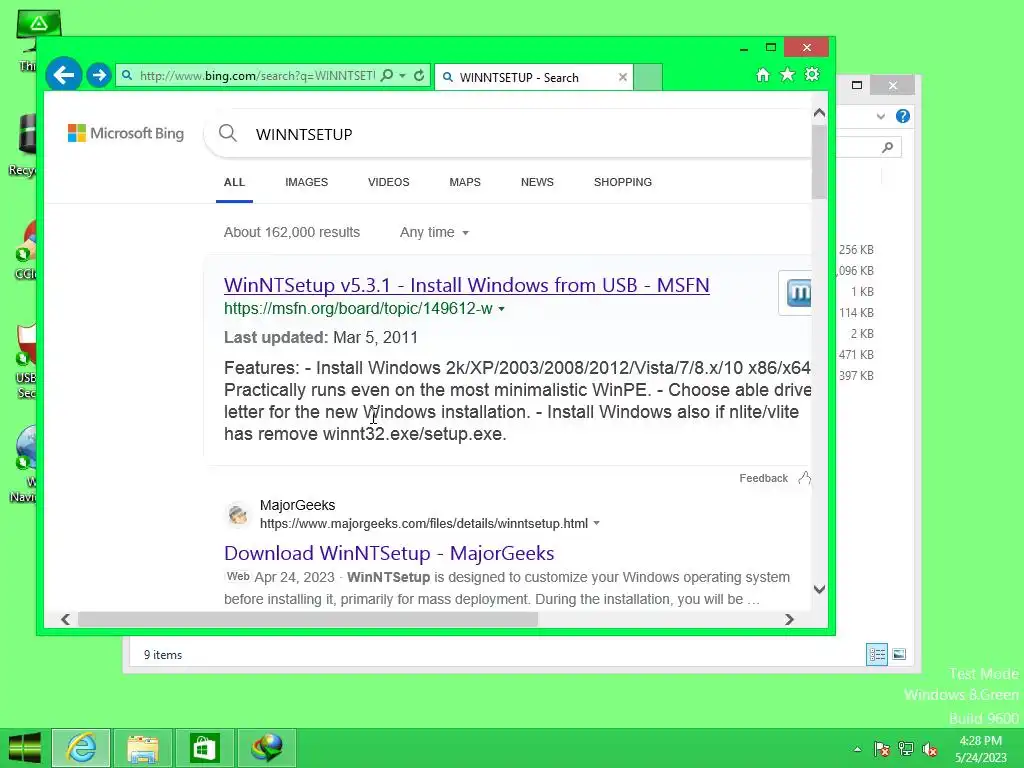Expand the Any time filter dropdown
Viewport: 1024px width, 768px height.
coord(434,232)
